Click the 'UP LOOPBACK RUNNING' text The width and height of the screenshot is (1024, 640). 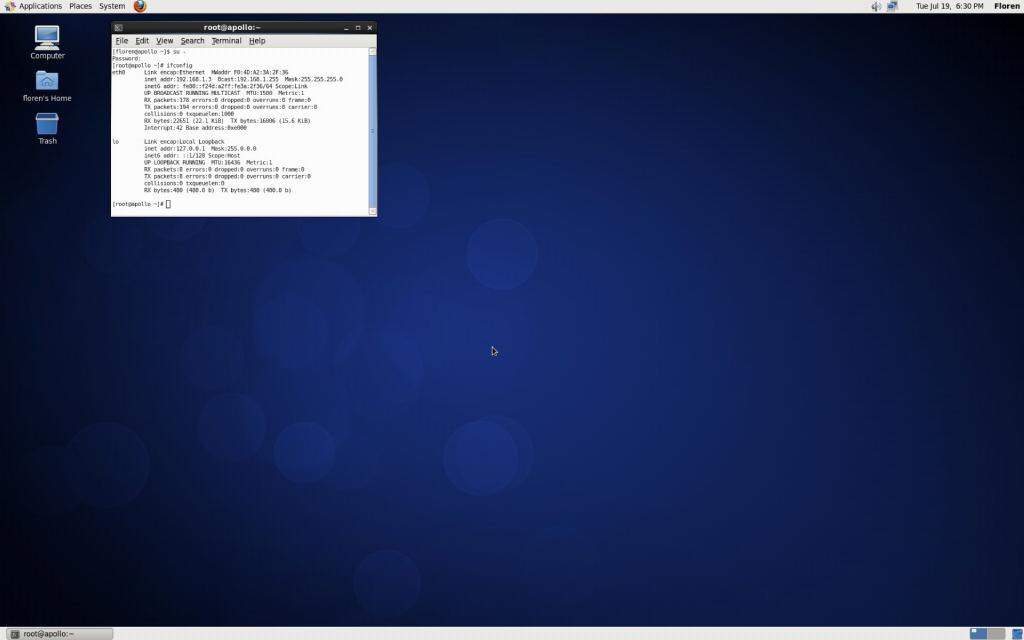tap(174, 163)
